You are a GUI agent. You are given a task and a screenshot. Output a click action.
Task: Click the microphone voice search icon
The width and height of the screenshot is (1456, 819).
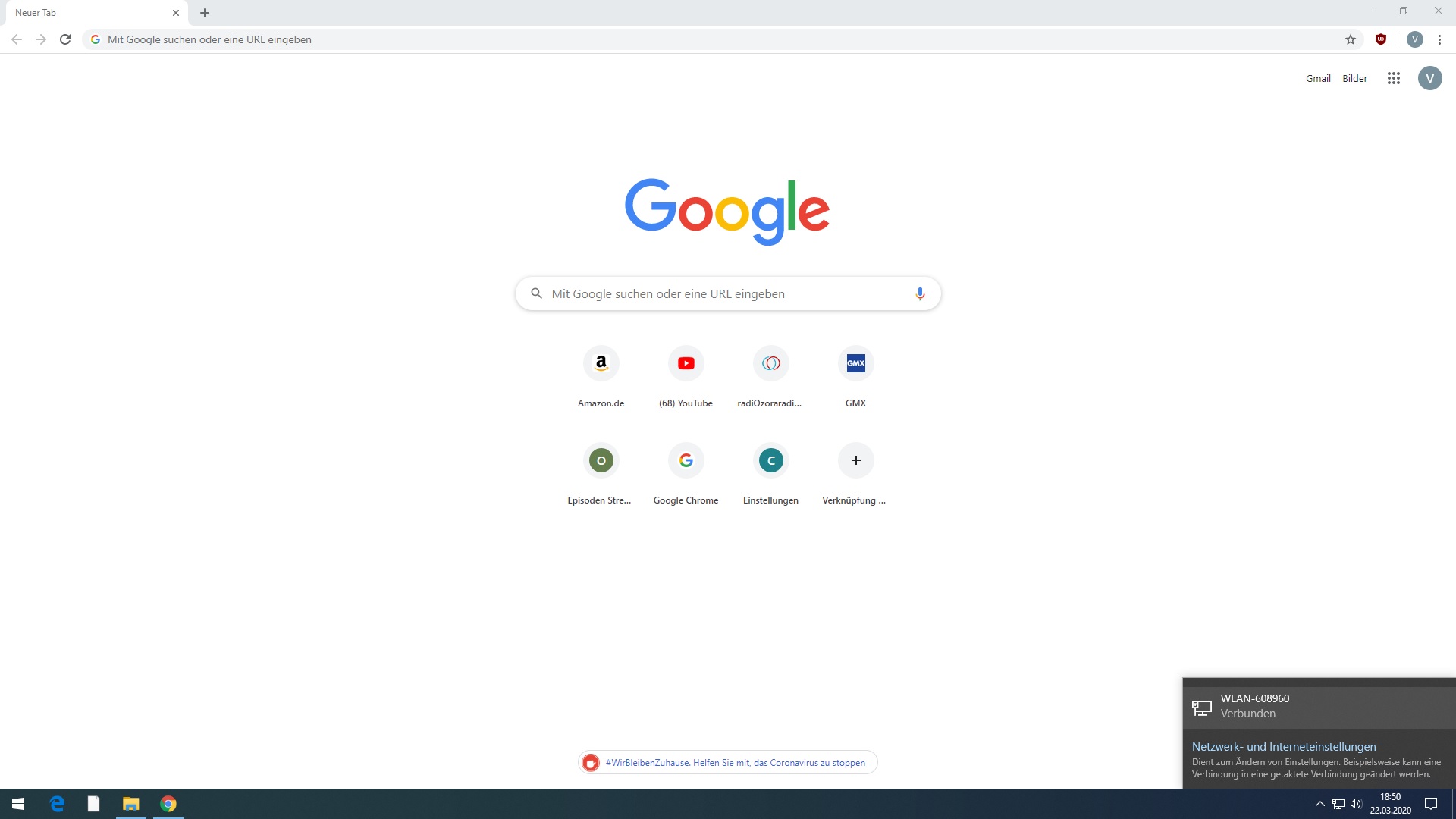click(919, 293)
